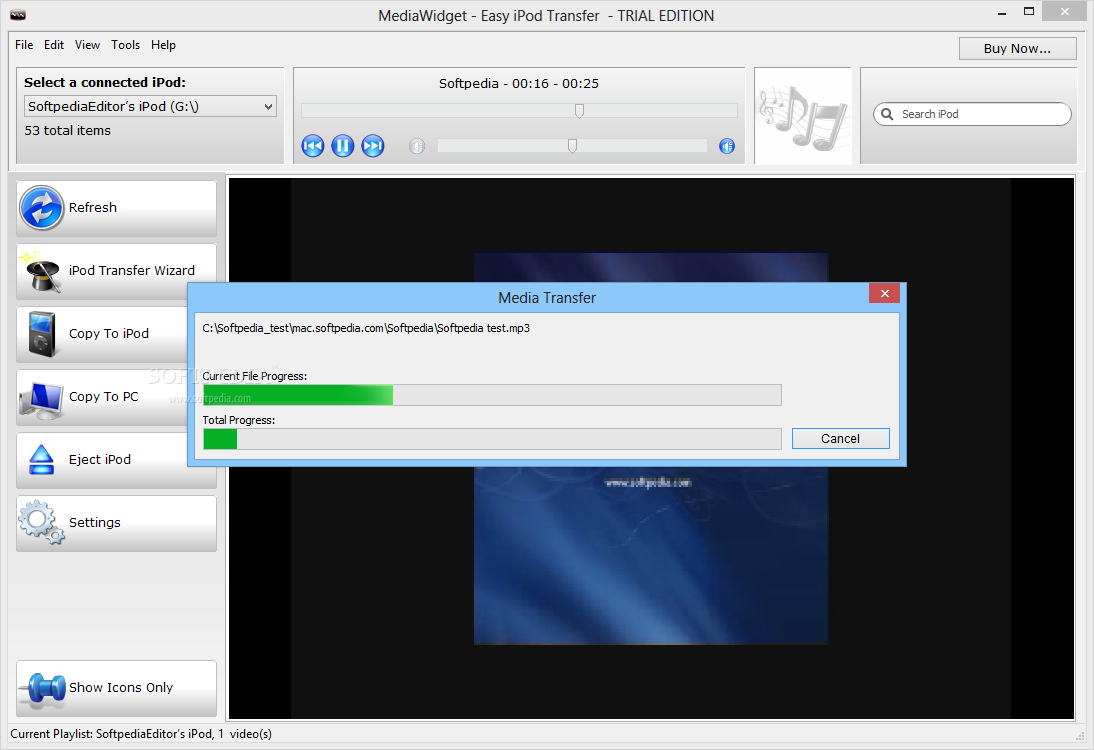Minimize the MediaWidget window
This screenshot has height=750, width=1094.
(1002, 13)
